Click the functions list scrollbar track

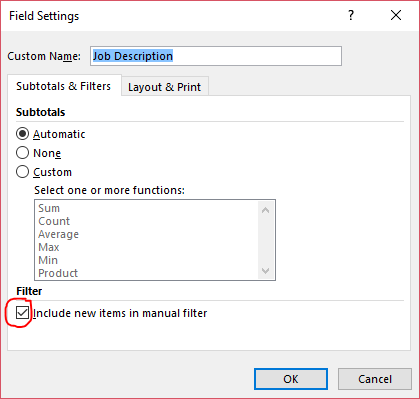coord(266,241)
